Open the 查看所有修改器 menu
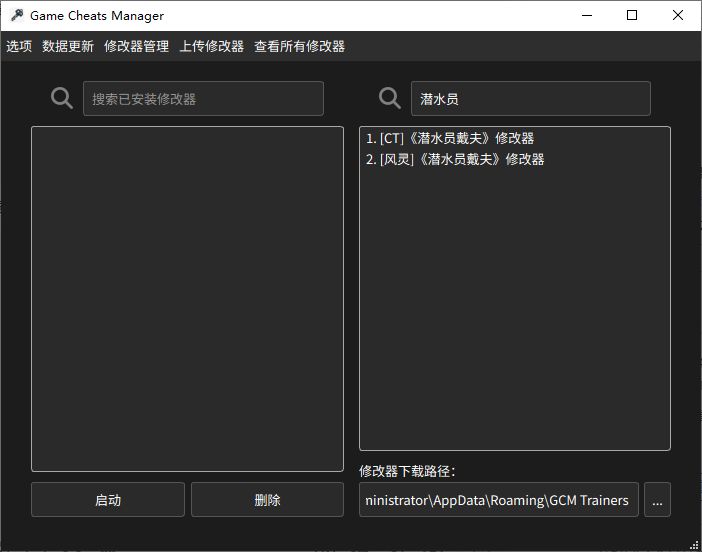Image resolution: width=702 pixels, height=552 pixels. (300, 46)
